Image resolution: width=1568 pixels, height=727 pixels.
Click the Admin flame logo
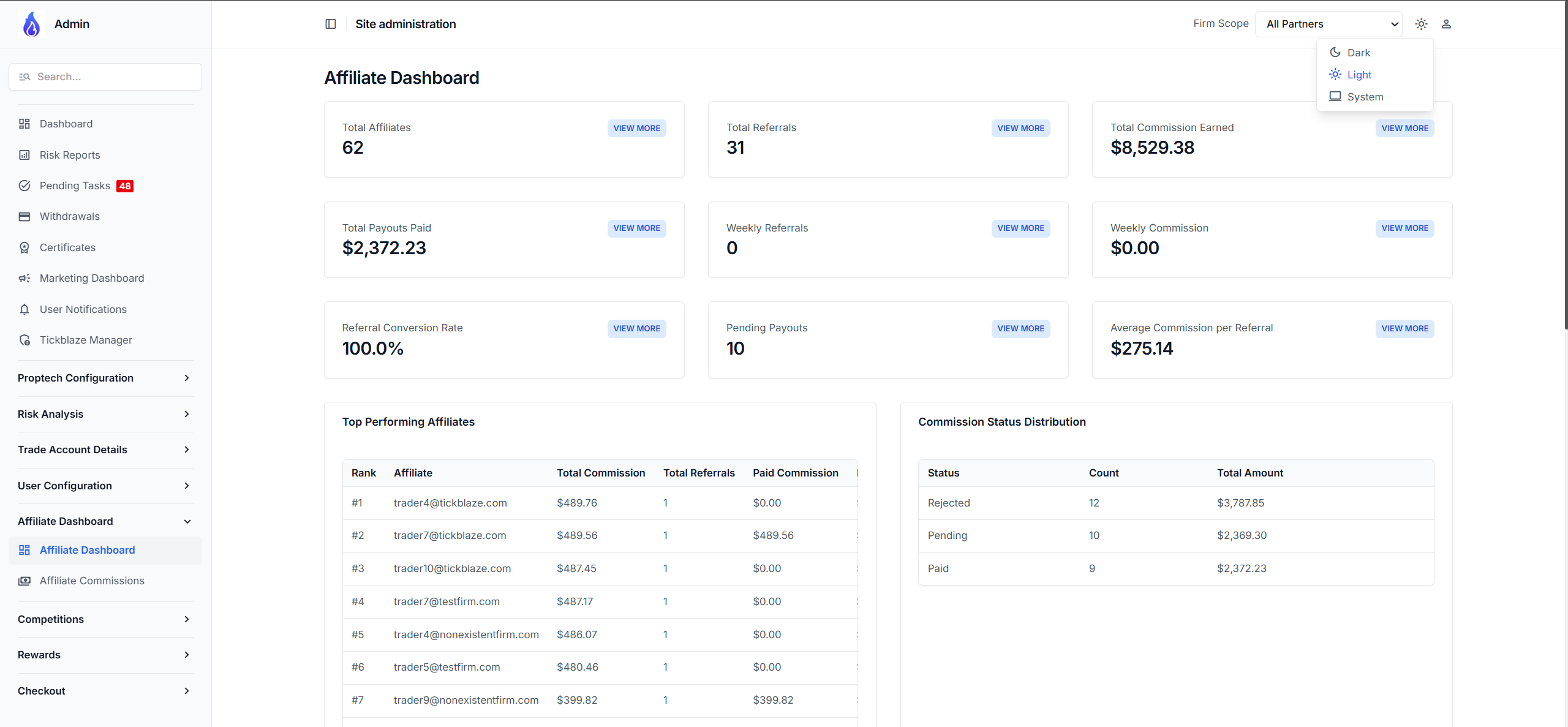point(31,24)
